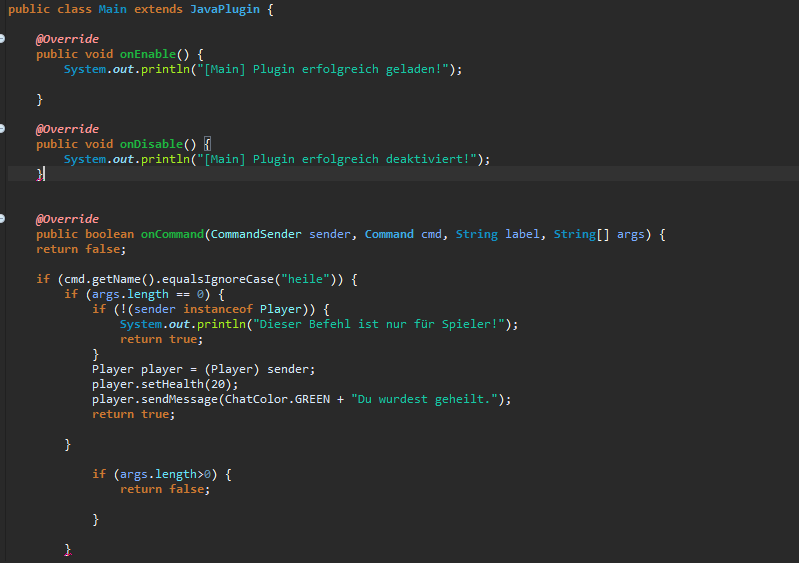Click cmd.getName() in the if statement

(109, 279)
